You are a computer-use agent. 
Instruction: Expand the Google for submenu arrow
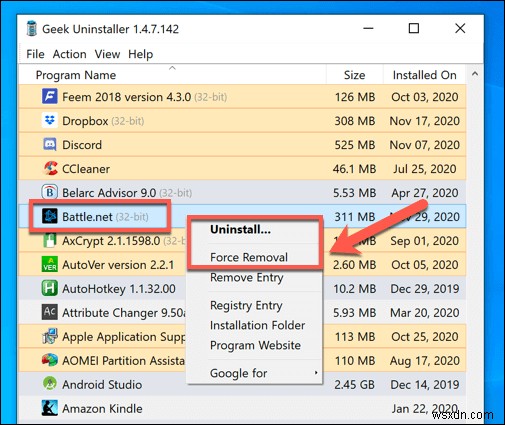coord(316,373)
